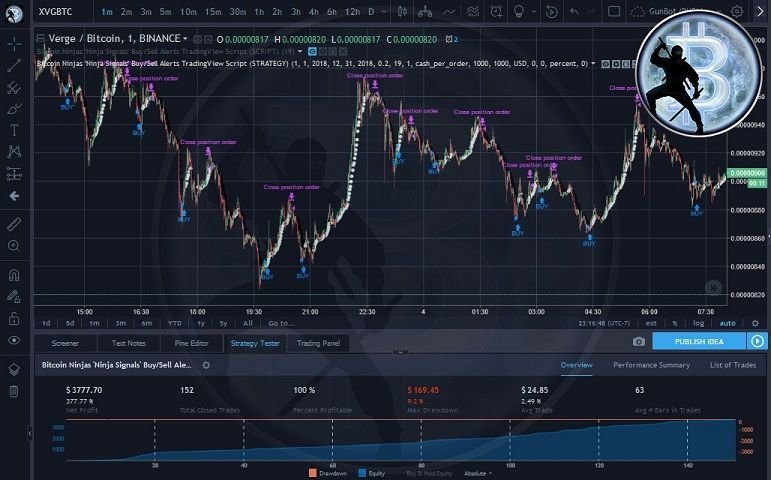The width and height of the screenshot is (771, 480).
Task: Toggle percent scale button
Action: 675,323
